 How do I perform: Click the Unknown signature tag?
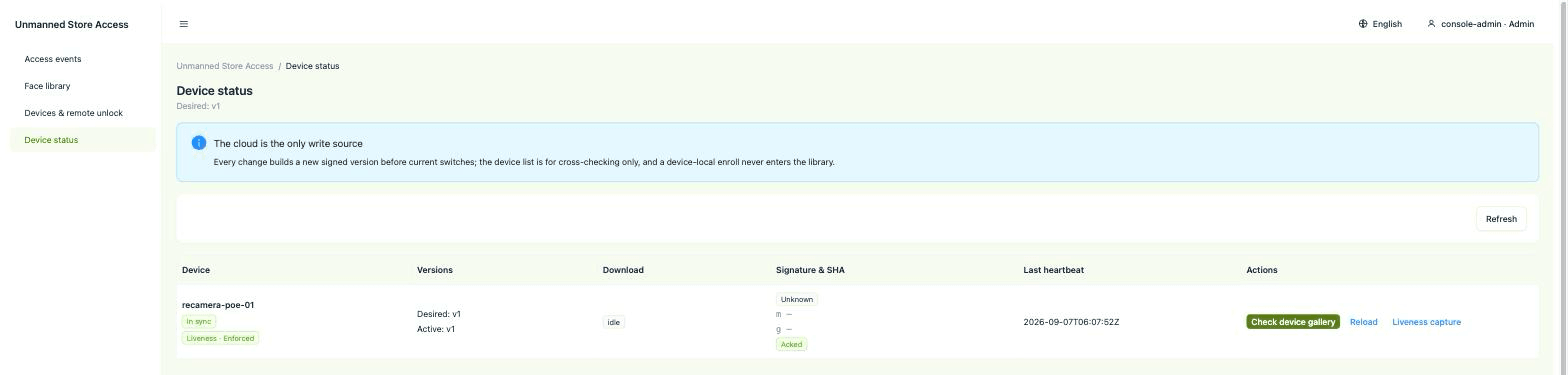797,299
